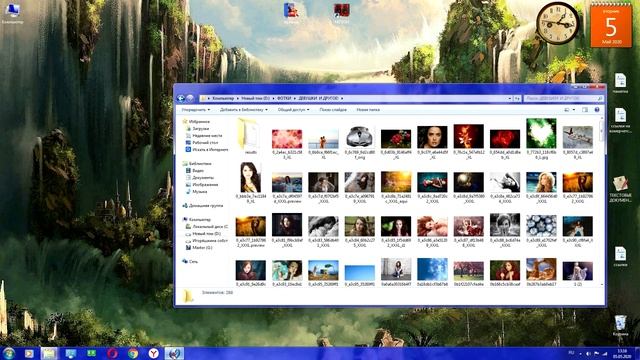This screenshot has height=360, width=640.
Task: Select the yellow folder in file list
Action: pos(250,136)
